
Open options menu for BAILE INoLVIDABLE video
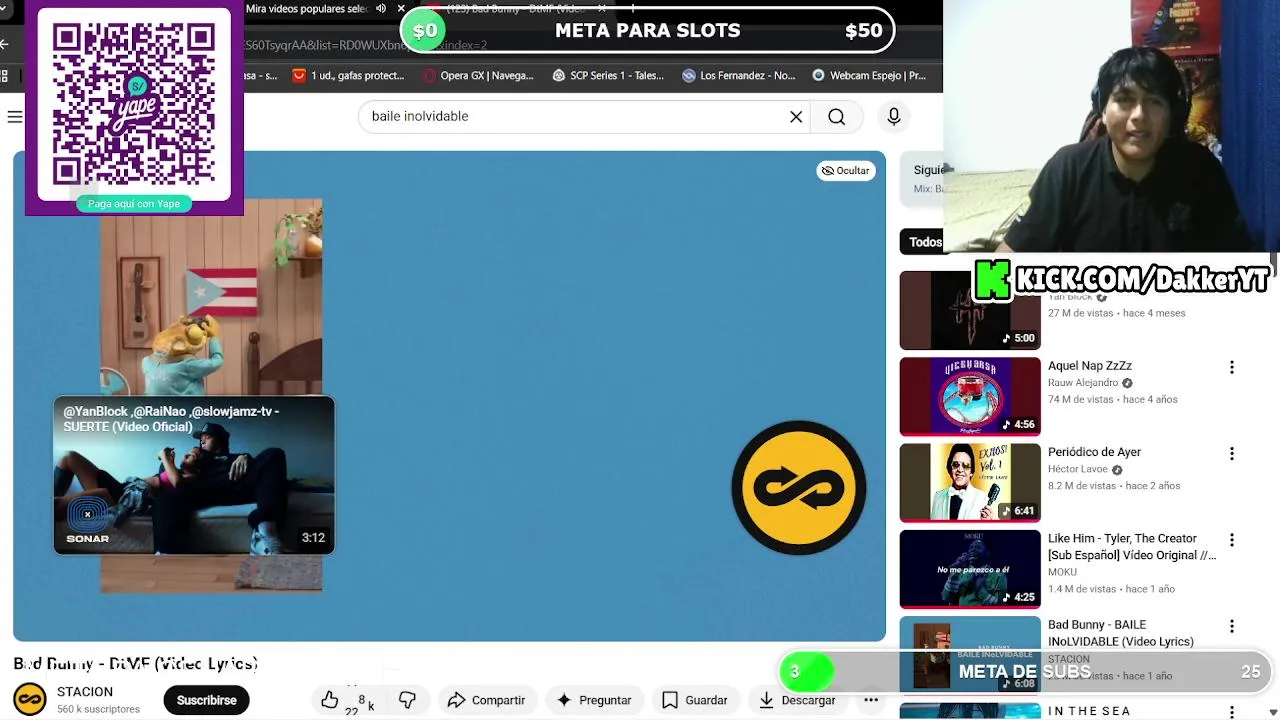pyautogui.click(x=1232, y=627)
